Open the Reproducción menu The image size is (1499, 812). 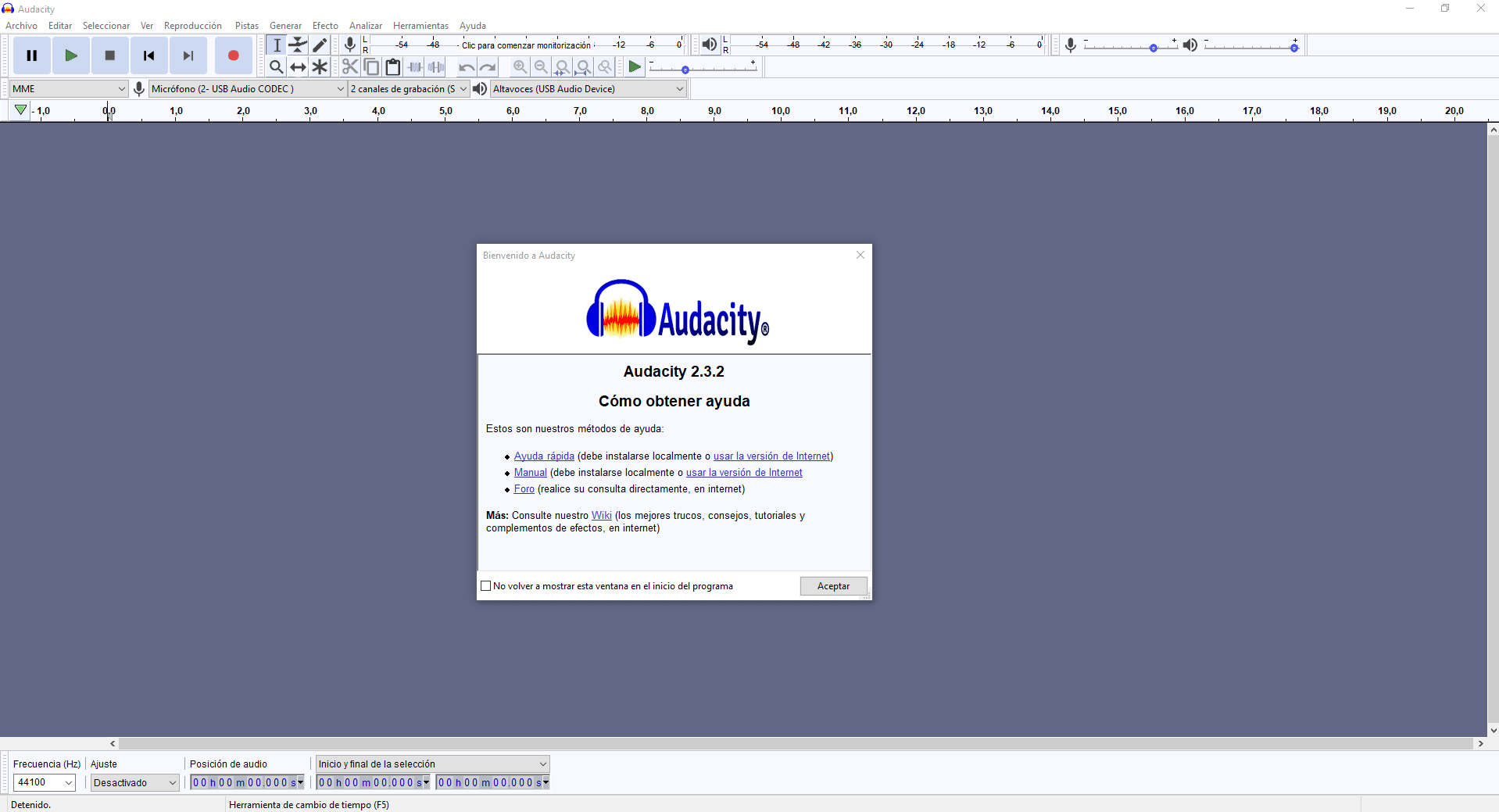(x=193, y=26)
